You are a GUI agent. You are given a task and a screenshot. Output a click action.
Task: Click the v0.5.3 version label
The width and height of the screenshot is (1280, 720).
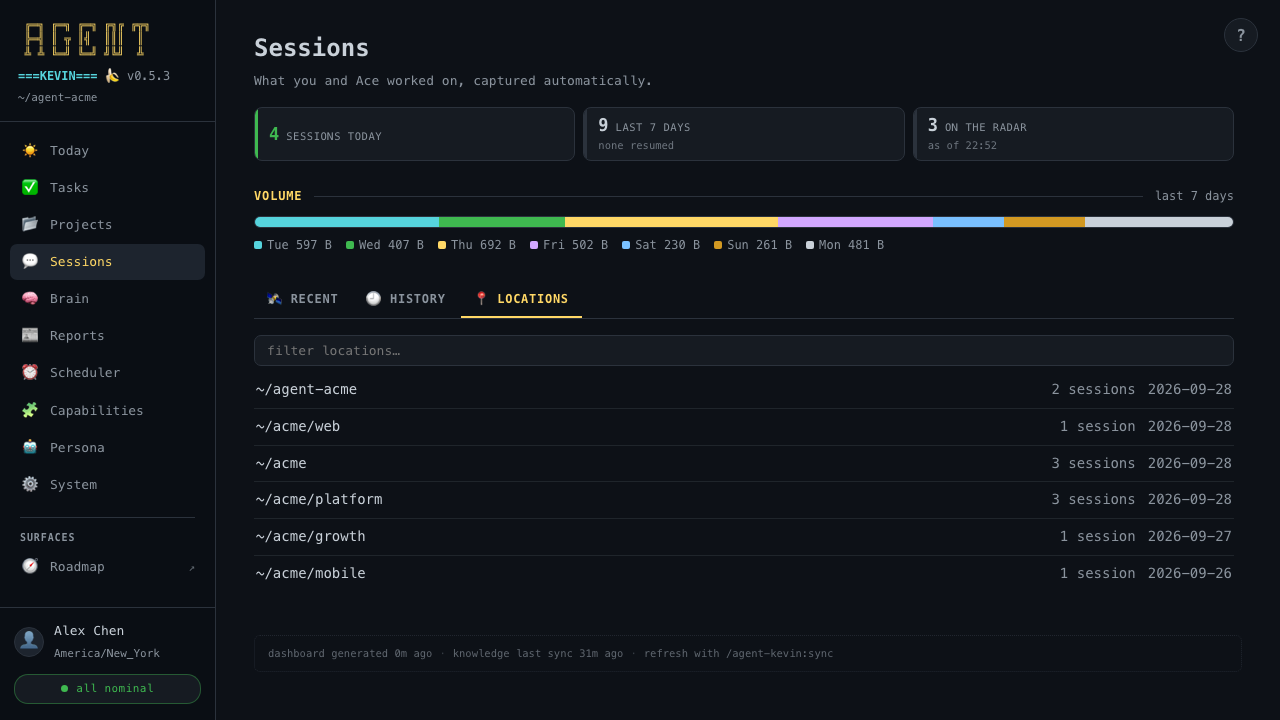[x=148, y=76]
